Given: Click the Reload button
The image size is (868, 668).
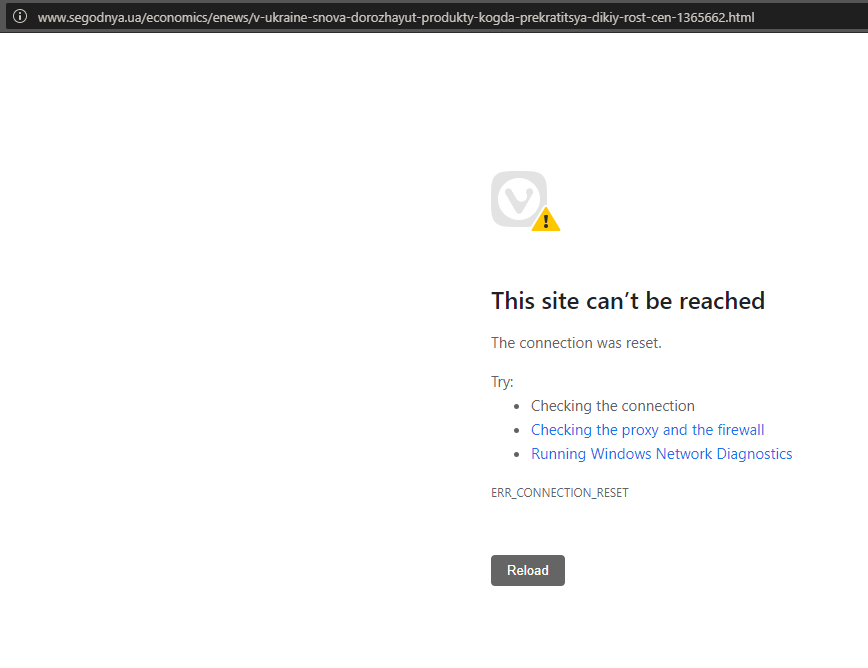Looking at the screenshot, I should click(x=528, y=570).
